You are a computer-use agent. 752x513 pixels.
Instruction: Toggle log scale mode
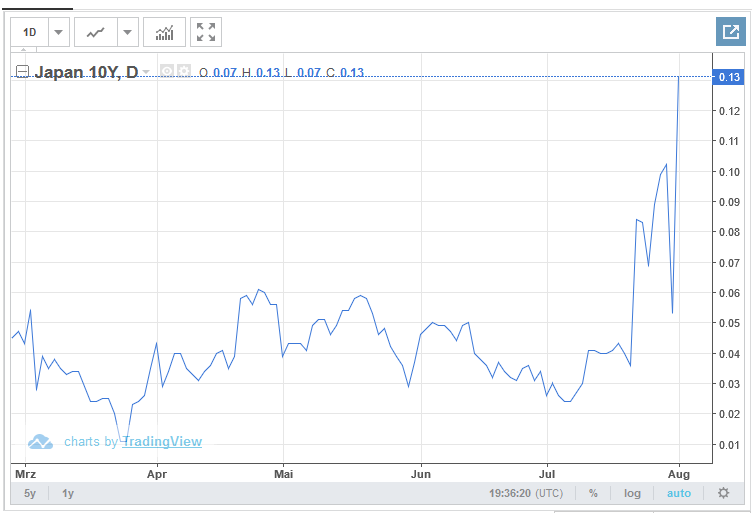point(632,493)
